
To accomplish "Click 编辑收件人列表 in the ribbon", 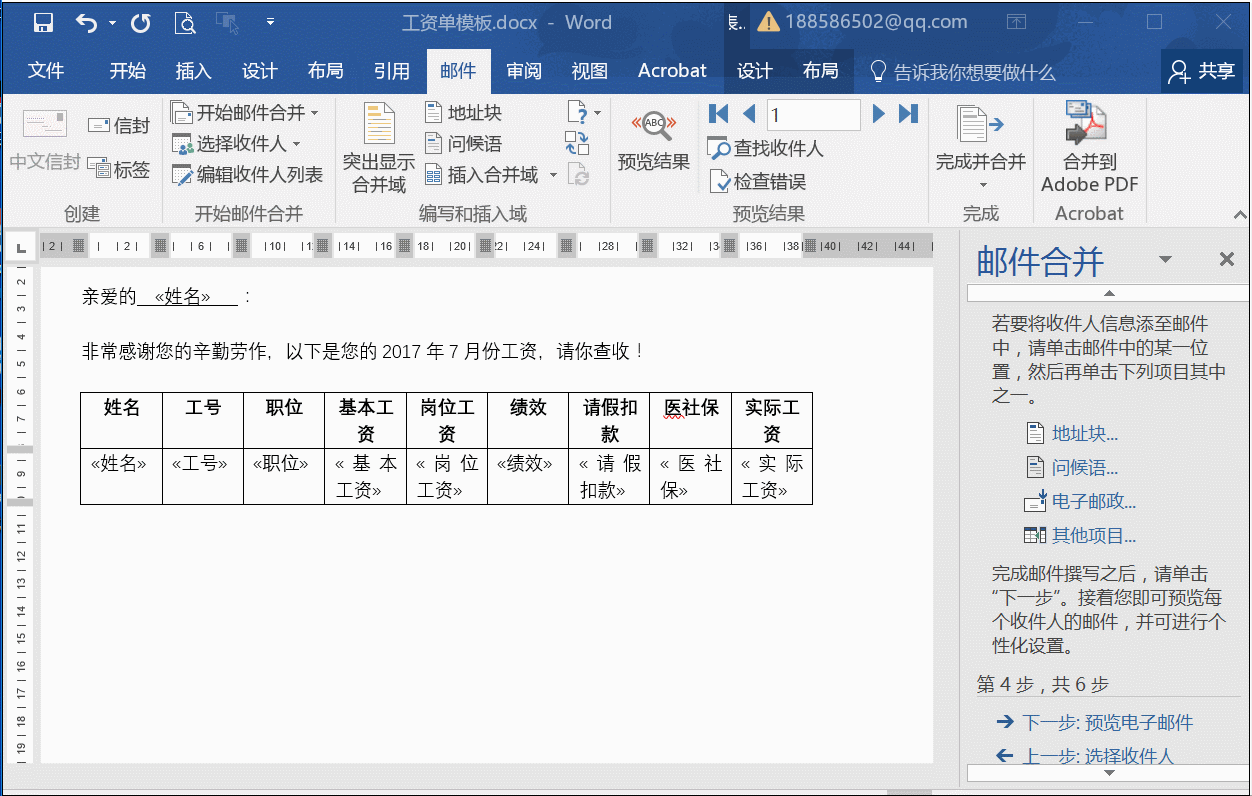I will [x=247, y=175].
